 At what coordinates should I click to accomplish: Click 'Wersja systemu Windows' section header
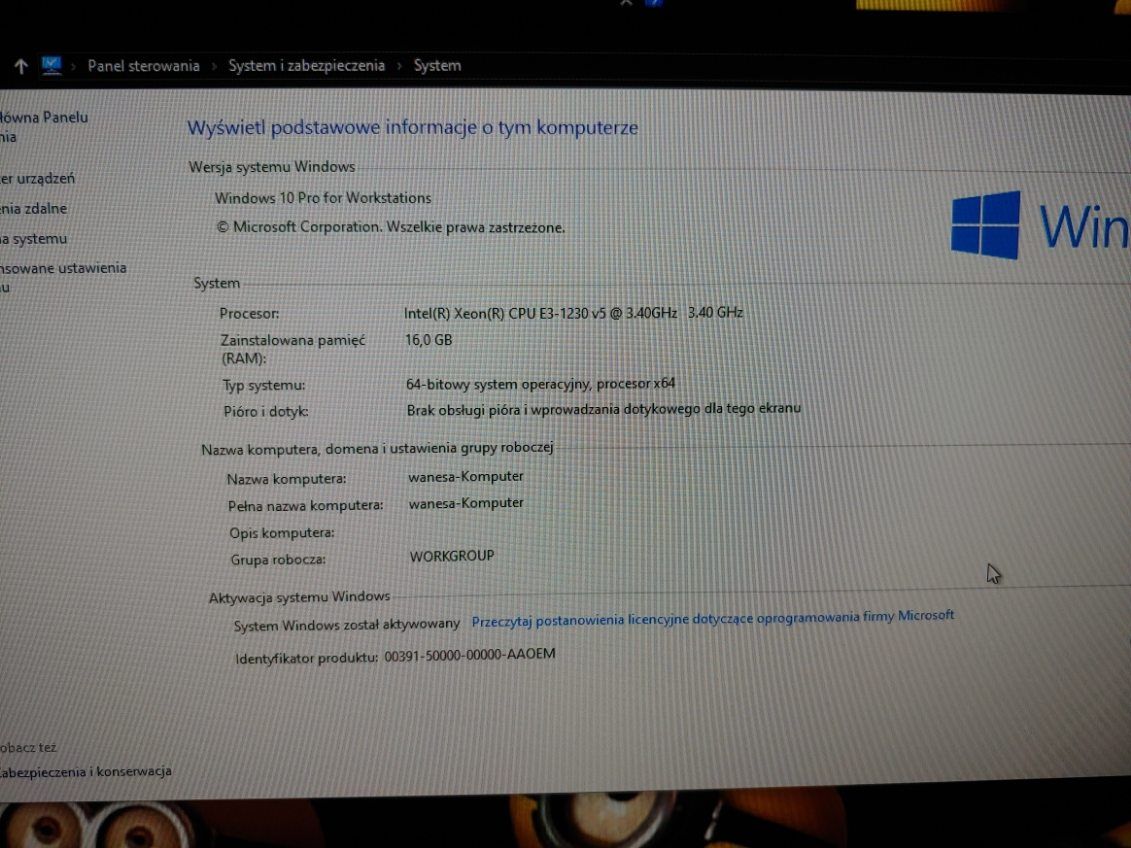click(x=272, y=167)
